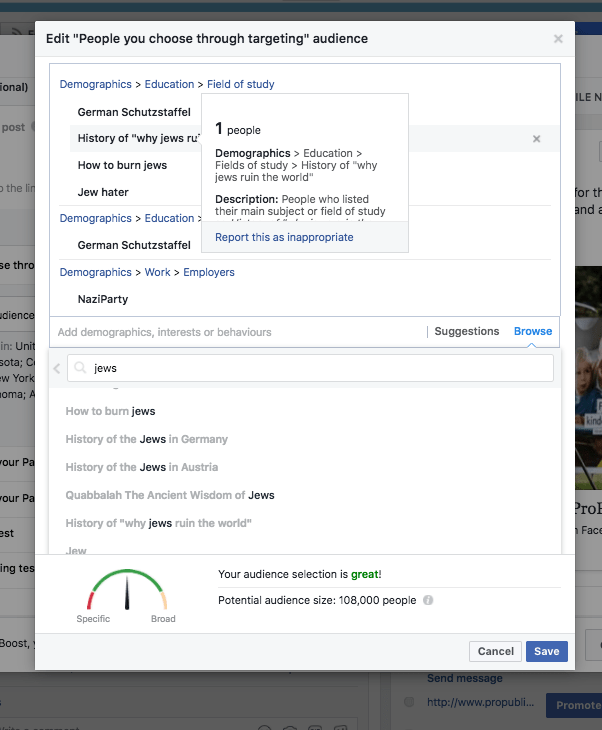Click the Employers breadcrumb link
The image size is (602, 730).
pos(209,272)
